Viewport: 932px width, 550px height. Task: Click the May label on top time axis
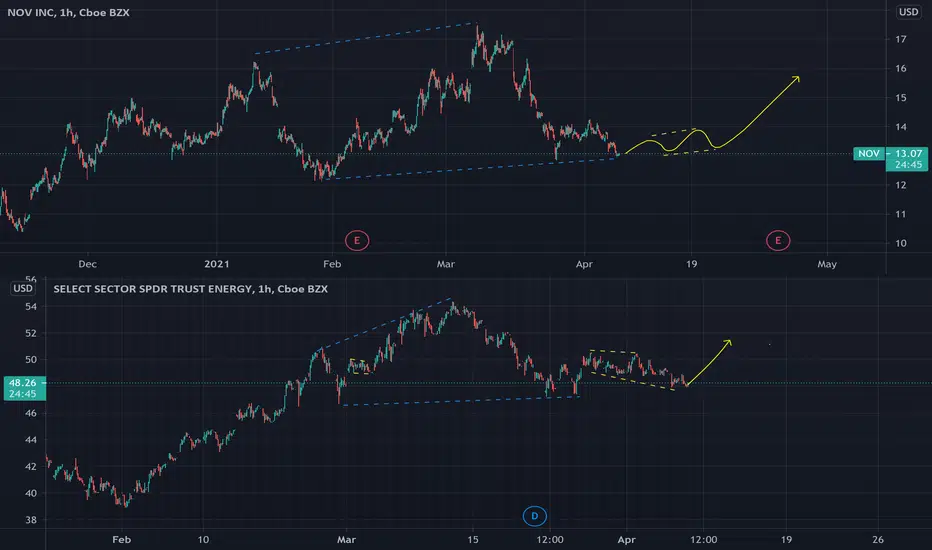pos(827,263)
